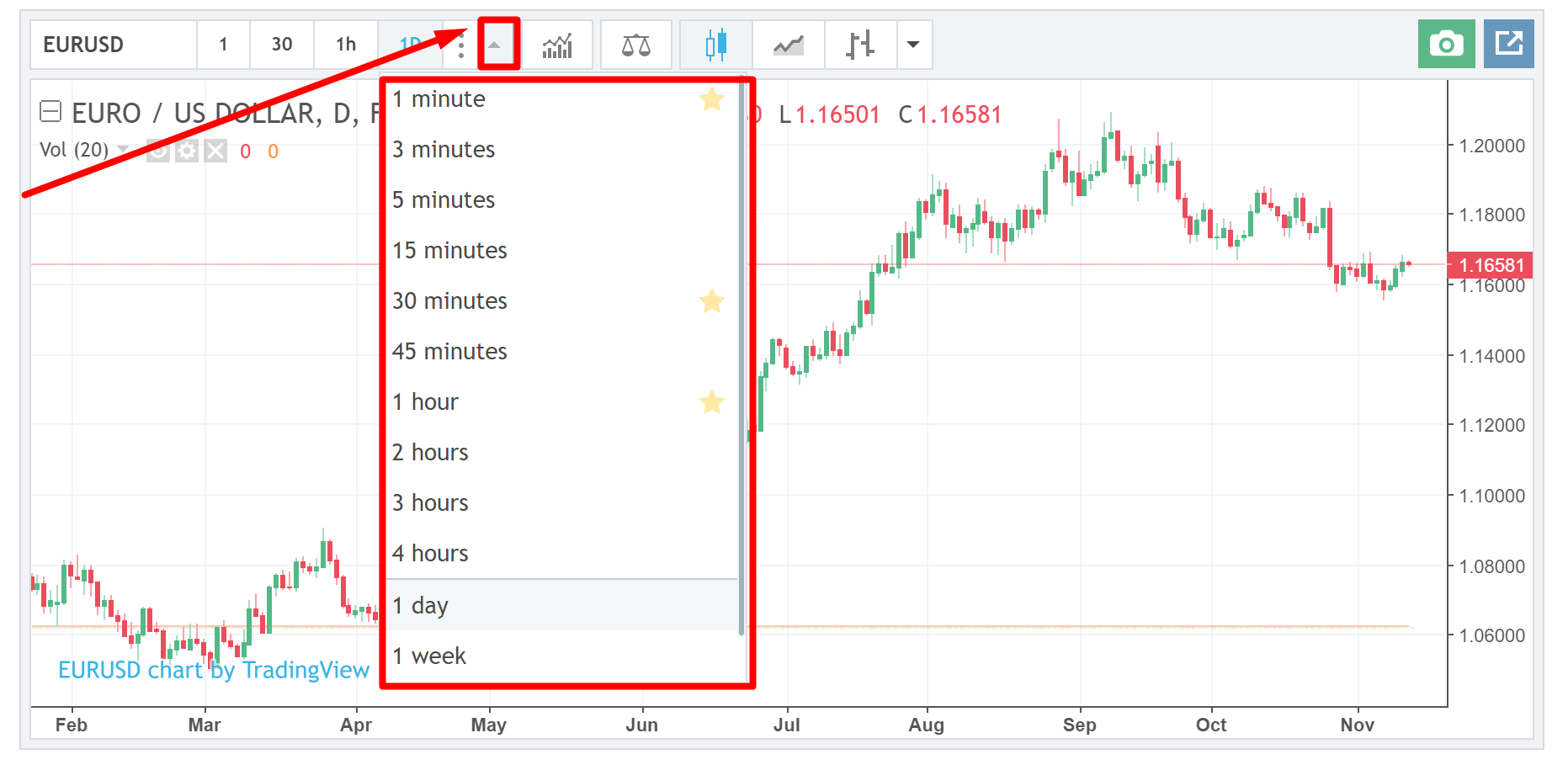Take a chart snapshot with camera
1568x765 pixels.
(x=1446, y=44)
